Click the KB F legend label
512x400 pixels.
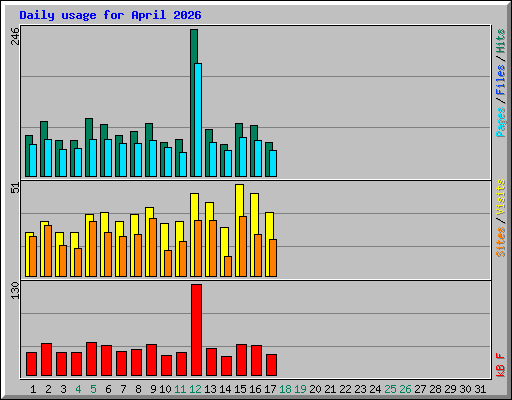click(500, 365)
